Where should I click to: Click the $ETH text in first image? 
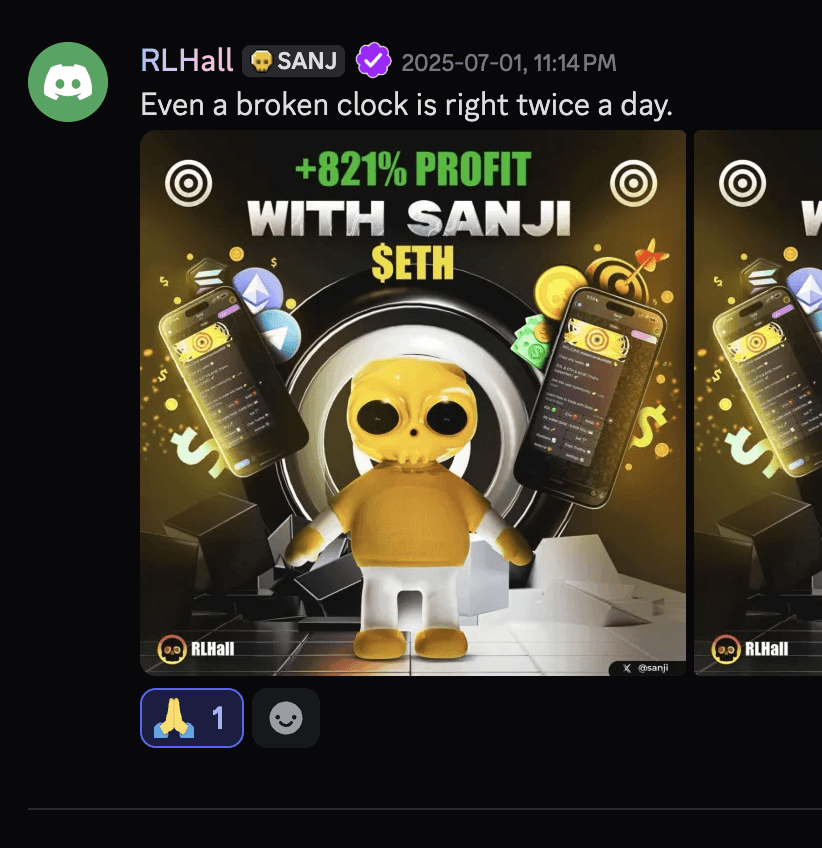[413, 264]
